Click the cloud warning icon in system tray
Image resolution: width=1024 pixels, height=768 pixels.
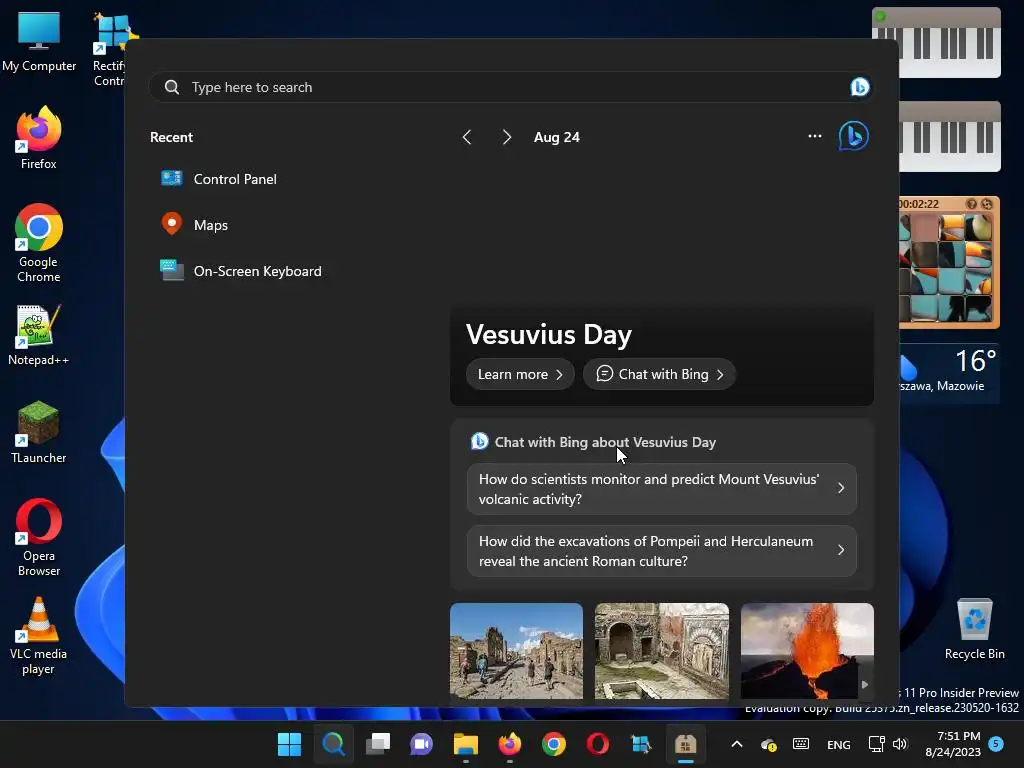(769, 744)
